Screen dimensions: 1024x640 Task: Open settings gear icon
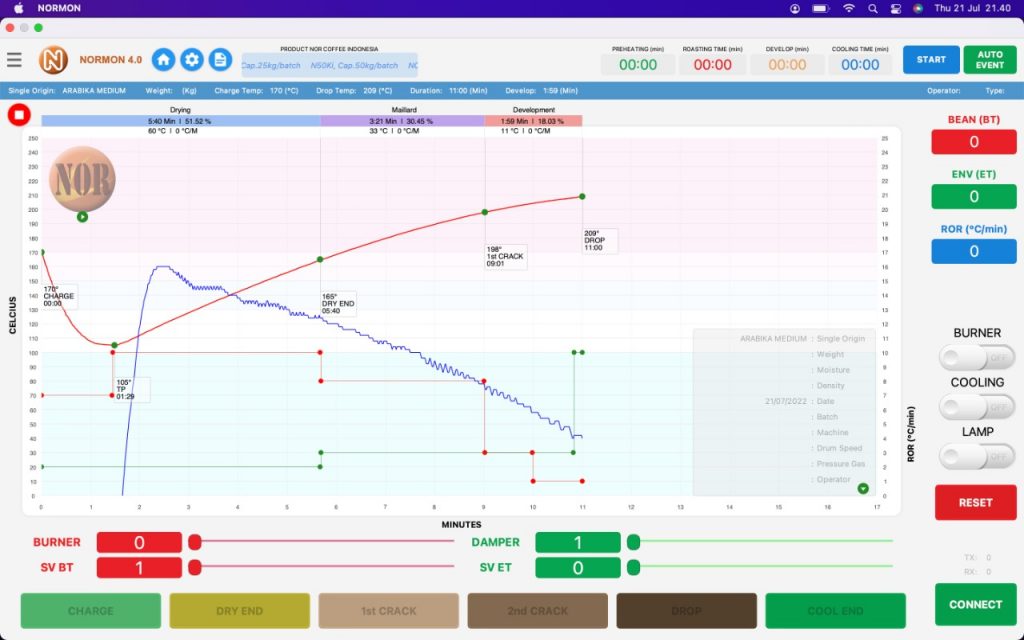(x=192, y=60)
